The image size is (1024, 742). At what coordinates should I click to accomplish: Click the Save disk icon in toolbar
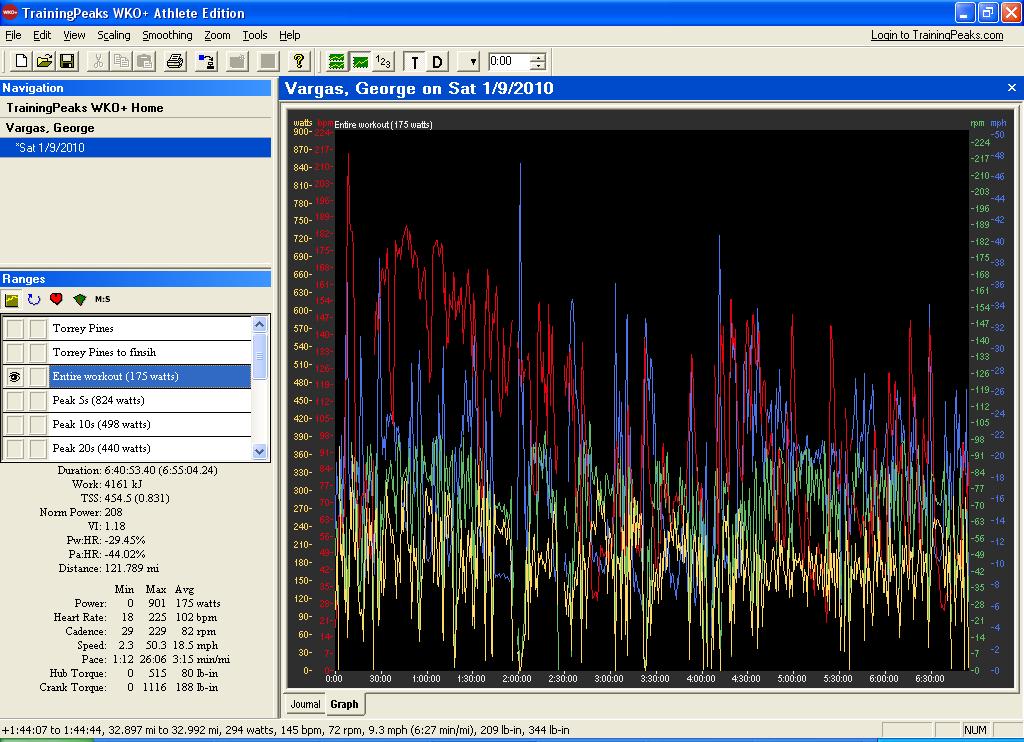click(x=65, y=61)
